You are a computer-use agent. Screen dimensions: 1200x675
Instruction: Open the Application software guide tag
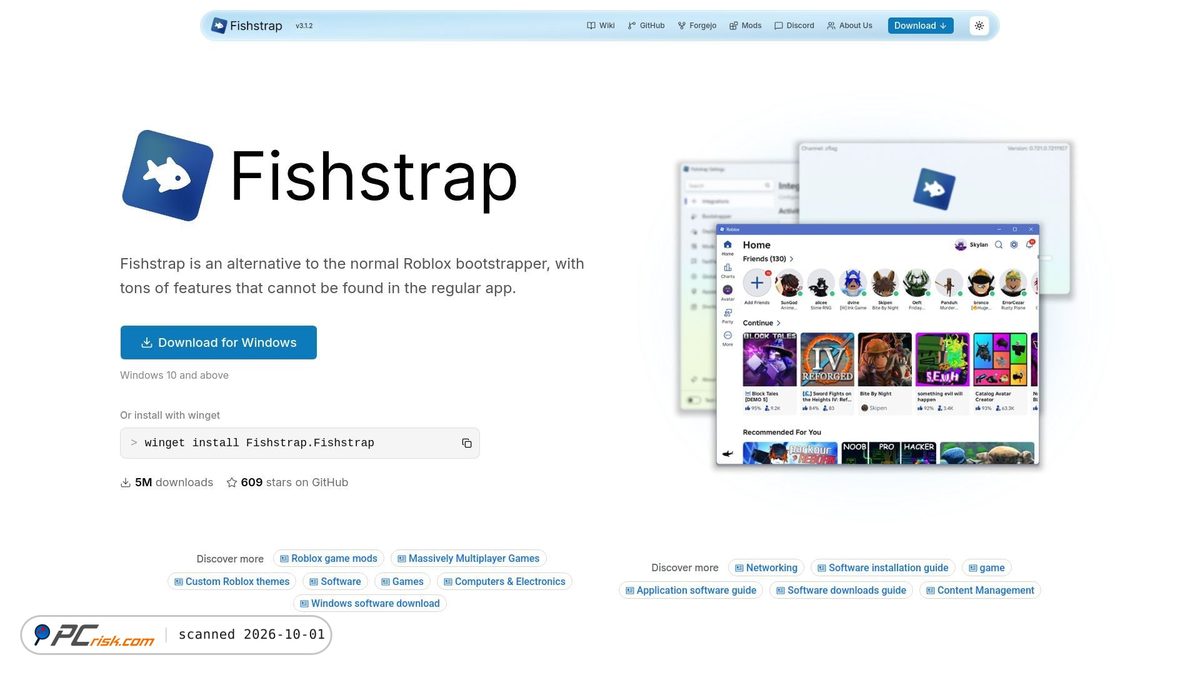click(x=691, y=590)
